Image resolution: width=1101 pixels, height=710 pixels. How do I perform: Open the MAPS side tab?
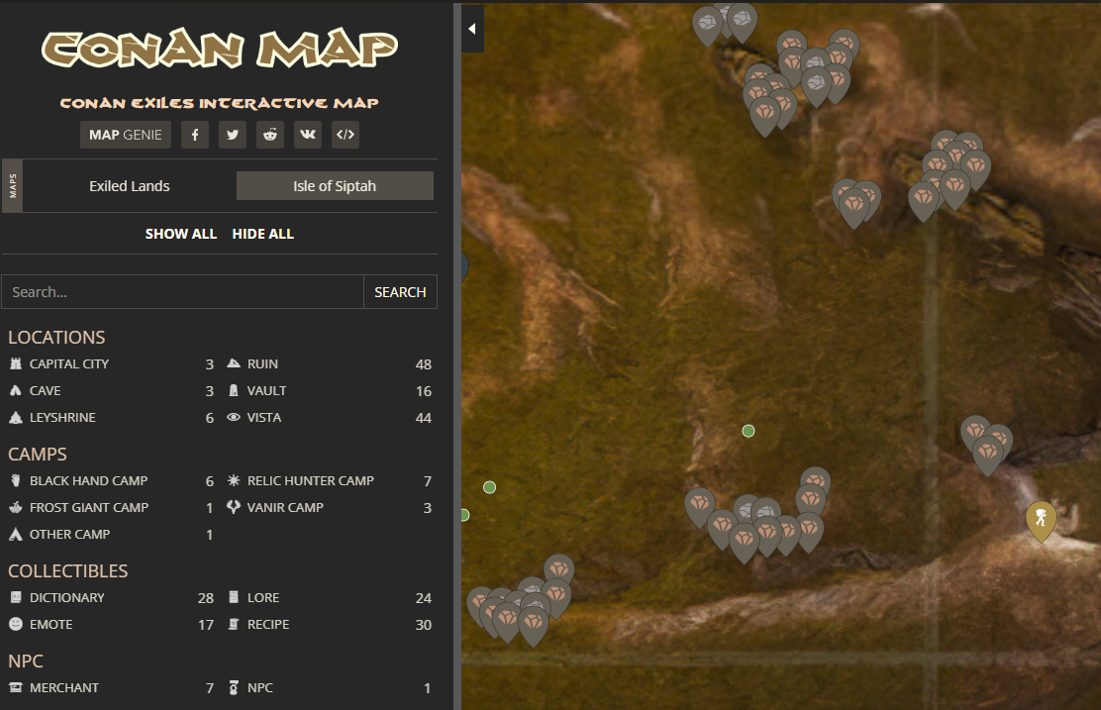(11, 185)
